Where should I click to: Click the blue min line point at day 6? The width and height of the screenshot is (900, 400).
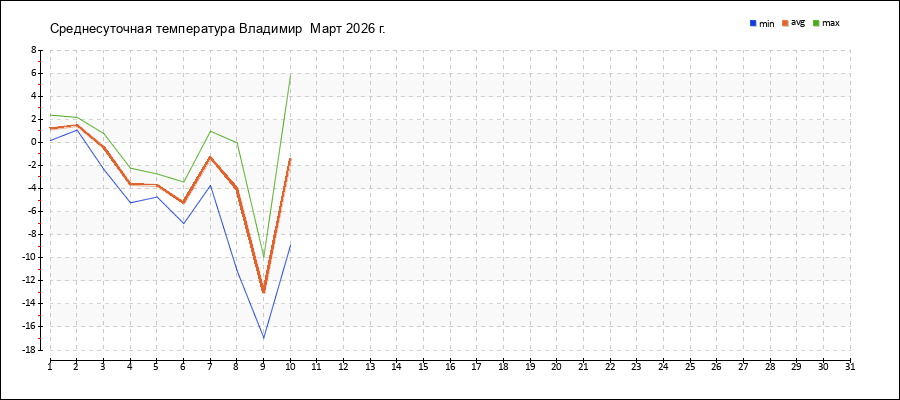click(183, 223)
